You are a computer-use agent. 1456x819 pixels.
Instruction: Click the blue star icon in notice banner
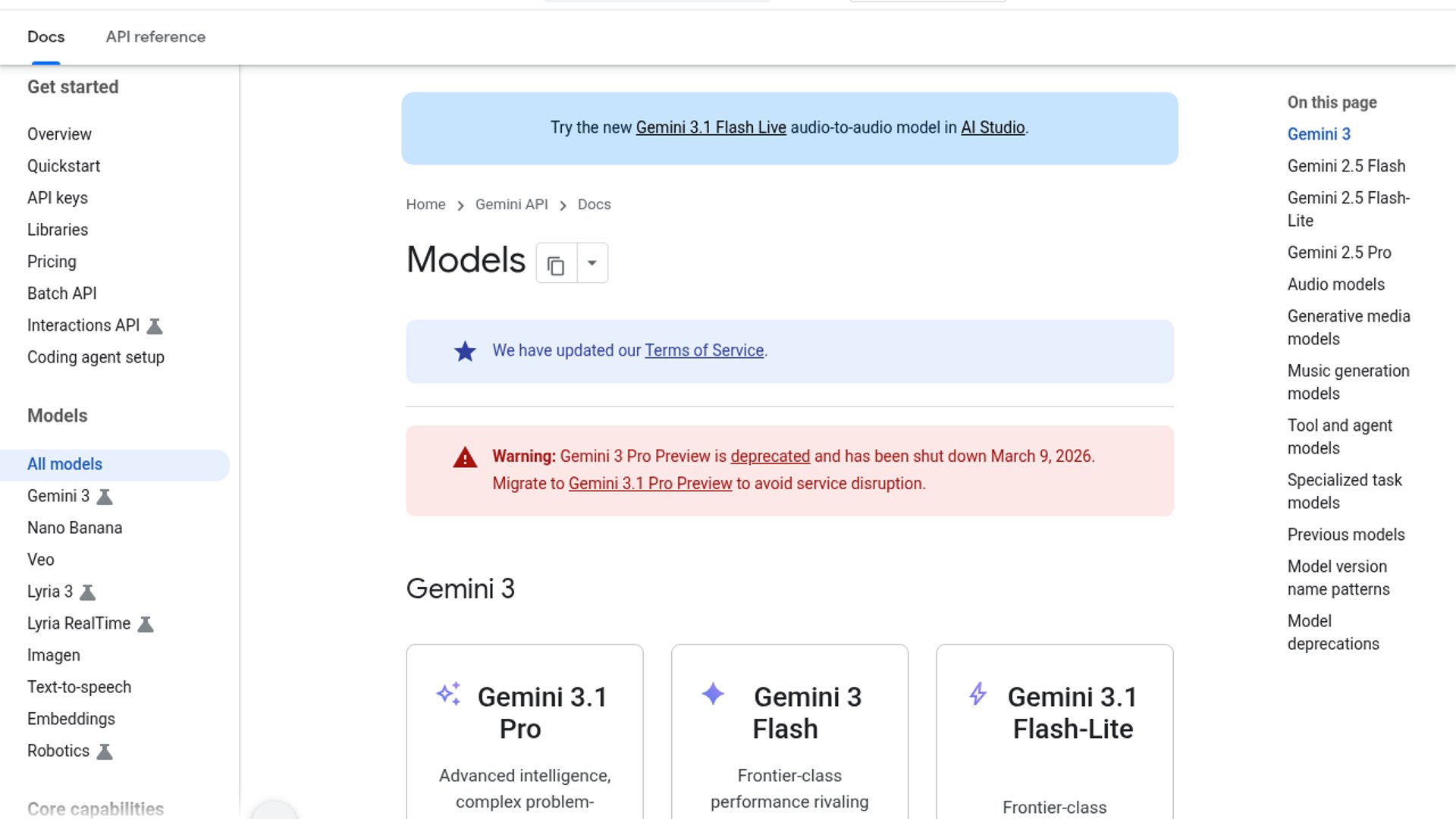pos(465,351)
